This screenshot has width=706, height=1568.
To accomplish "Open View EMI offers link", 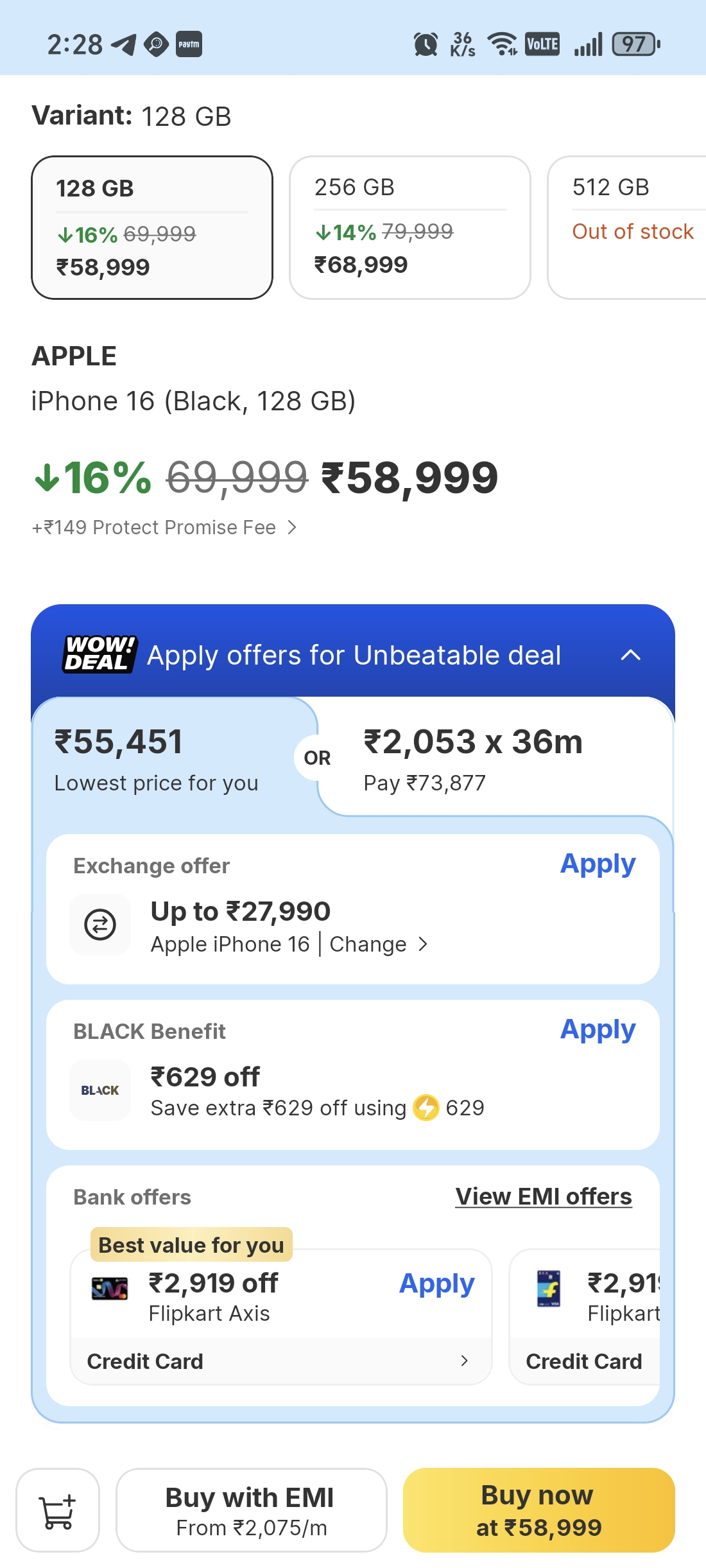I will click(x=544, y=1197).
